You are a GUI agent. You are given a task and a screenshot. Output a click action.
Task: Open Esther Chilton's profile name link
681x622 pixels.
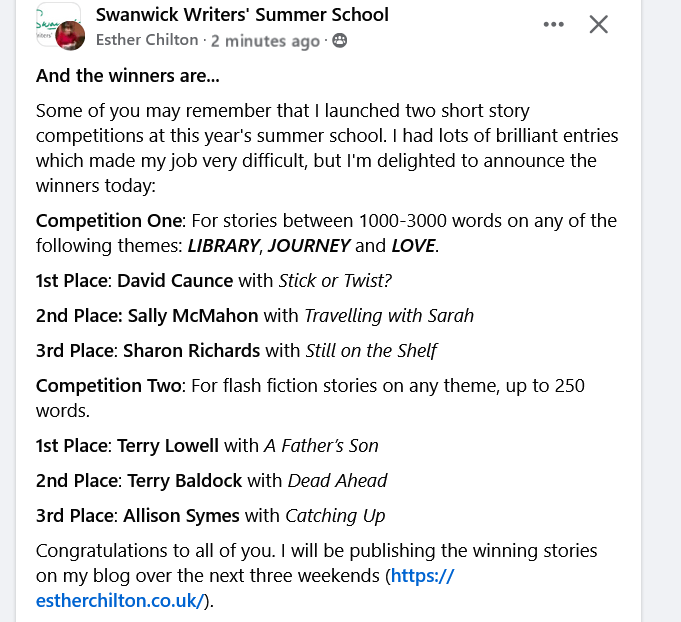pos(146,41)
